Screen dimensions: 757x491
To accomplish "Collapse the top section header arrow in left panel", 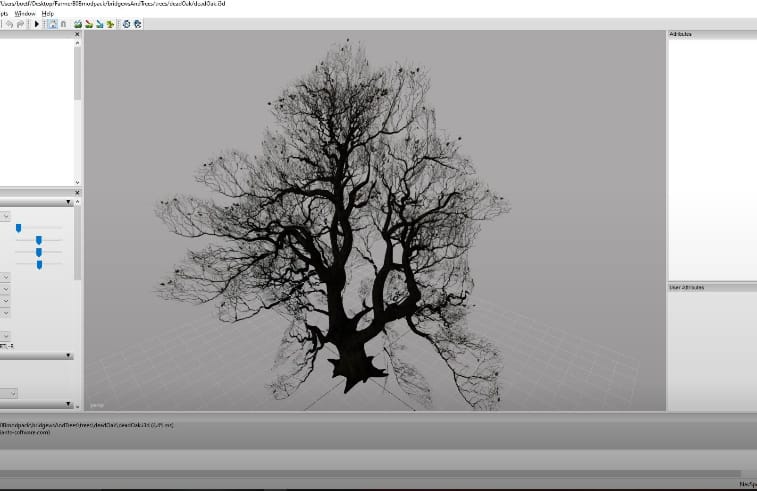I will [69, 202].
